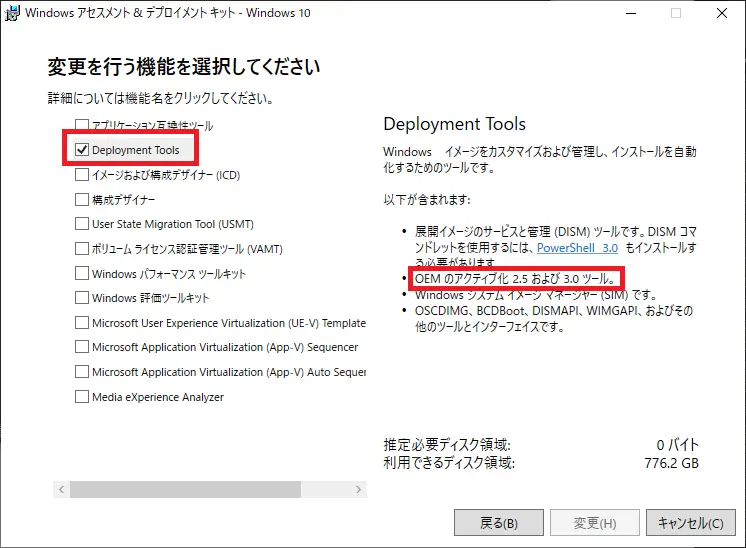Click the キャンセル(C) cancel button
Viewport: 746px width, 548px height.
pos(691,523)
